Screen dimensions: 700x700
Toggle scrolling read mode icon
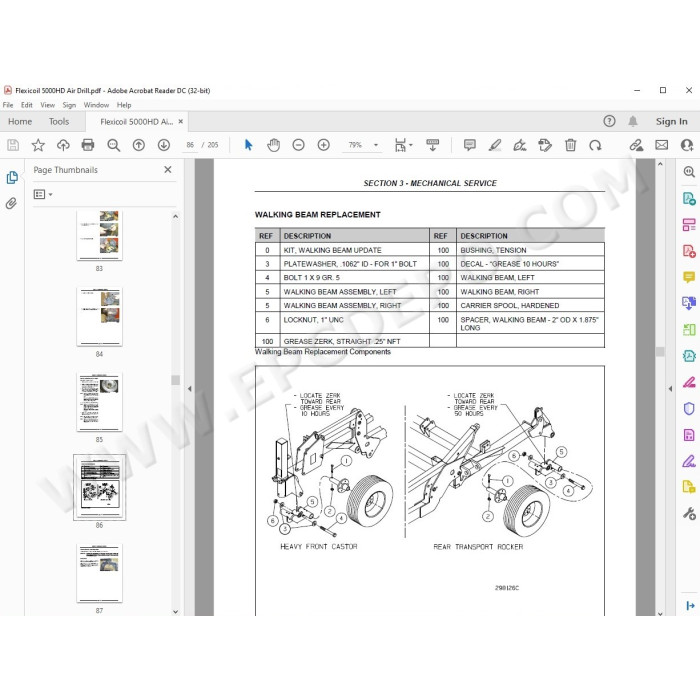coord(432,145)
